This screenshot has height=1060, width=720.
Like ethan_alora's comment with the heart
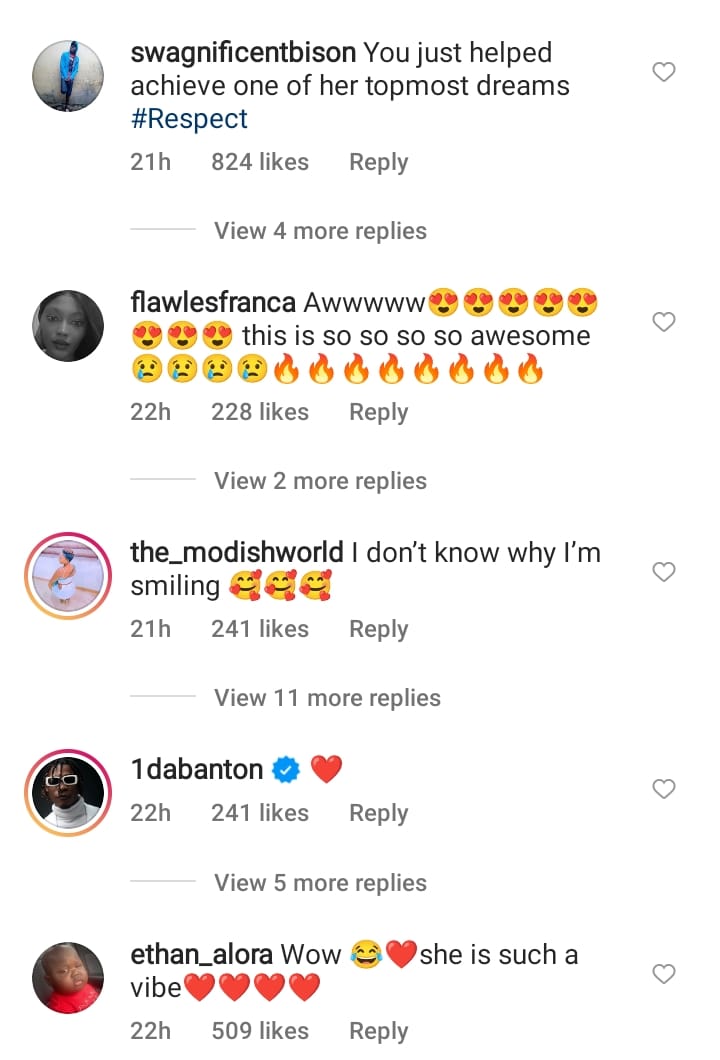pyautogui.click(x=664, y=973)
